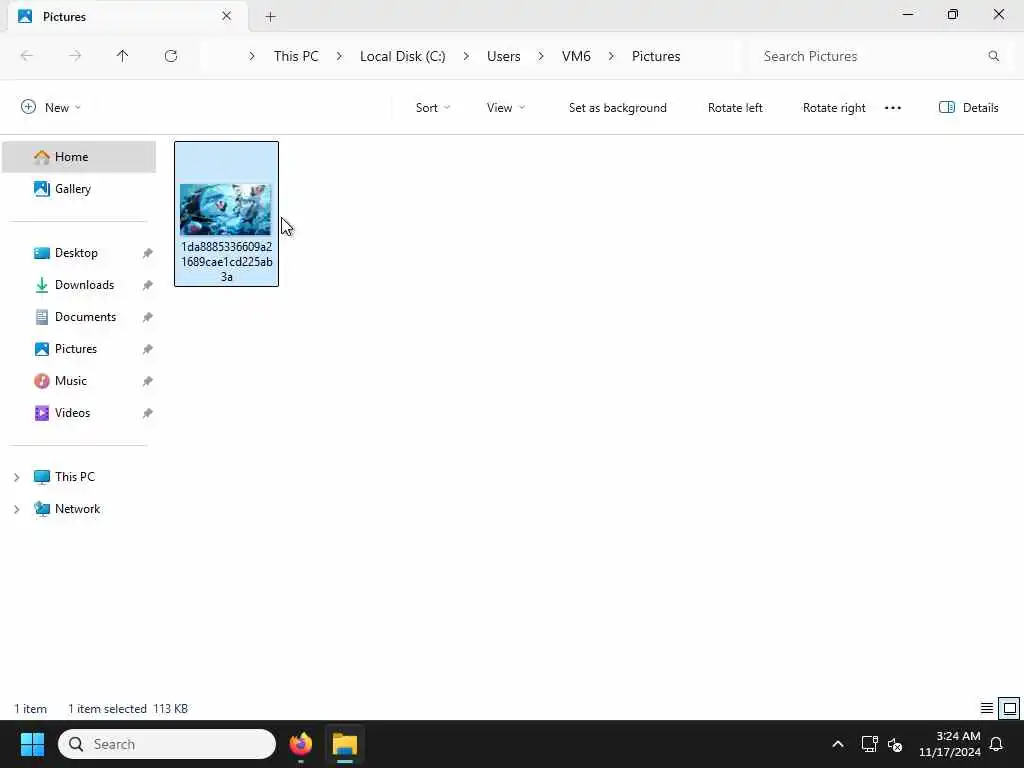
Task: Open the notifications bell
Action: click(x=997, y=744)
